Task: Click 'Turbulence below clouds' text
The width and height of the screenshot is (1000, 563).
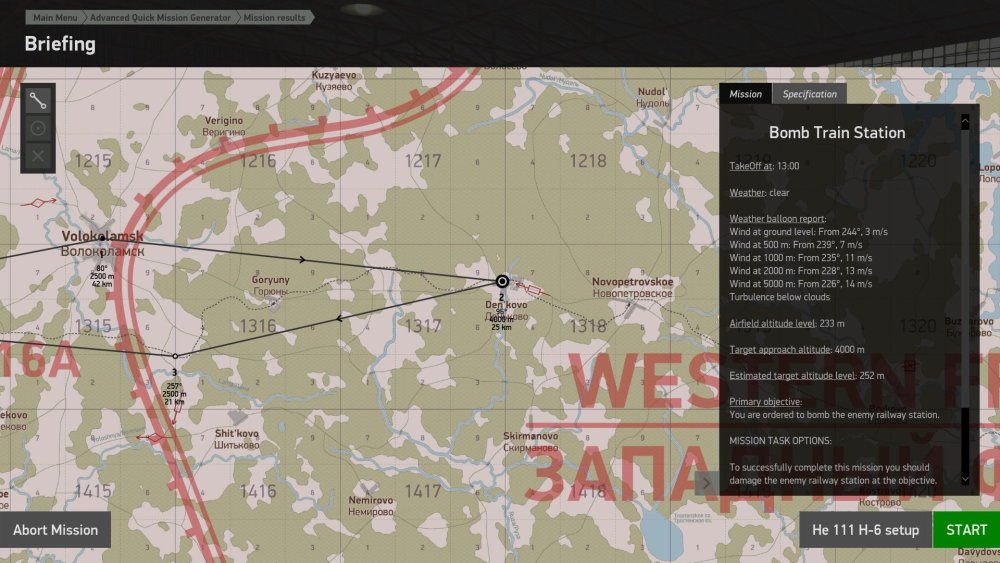Action: pyautogui.click(x=780, y=297)
